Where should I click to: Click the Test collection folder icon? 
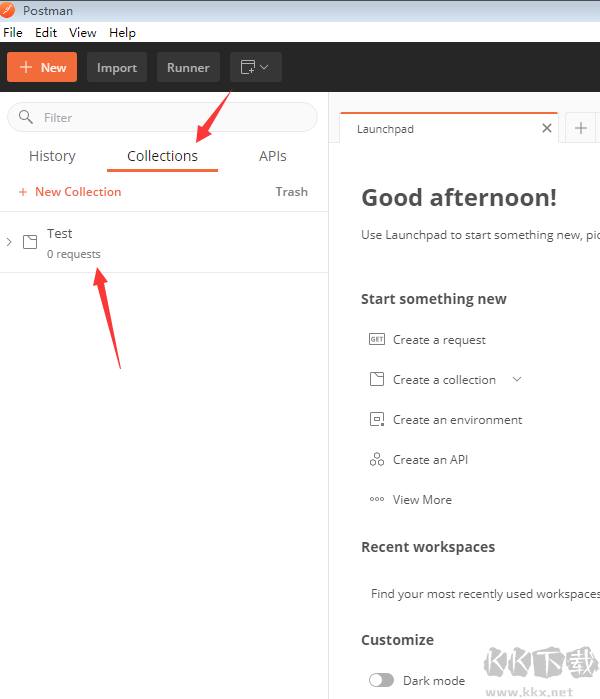point(30,242)
